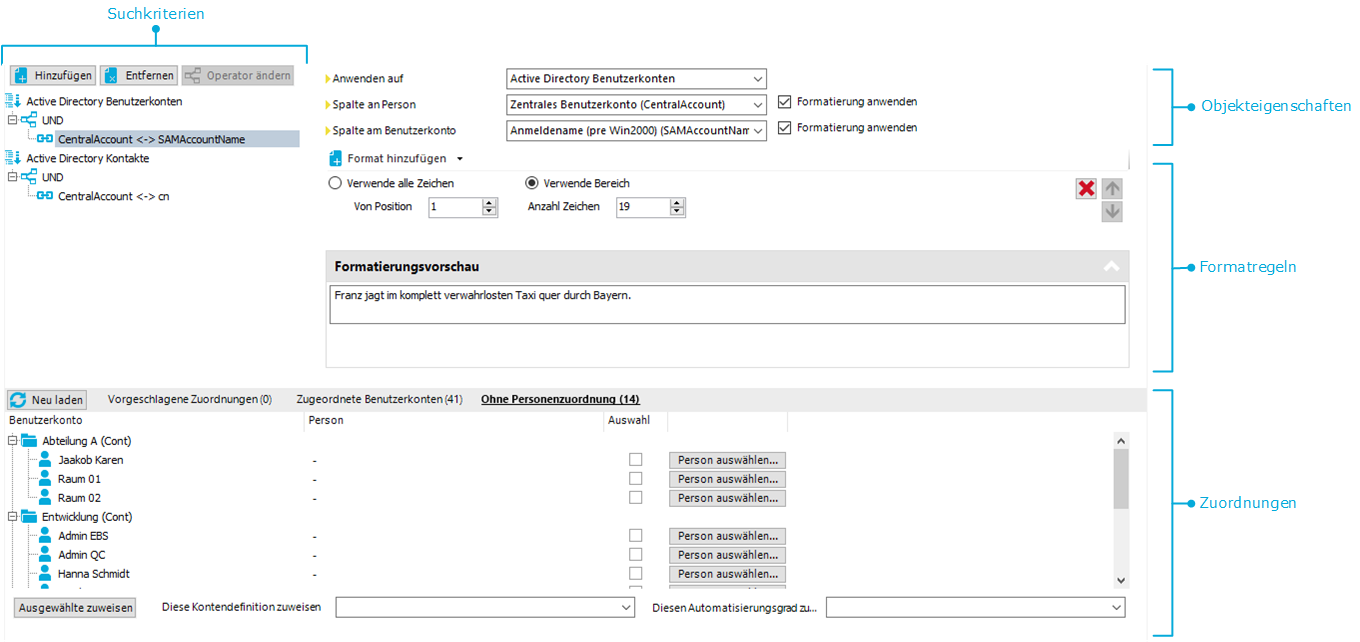Image resolution: width=1360 pixels, height=642 pixels.
Task: Click the Ausgewählte zuweisen button
Action: coord(75,608)
